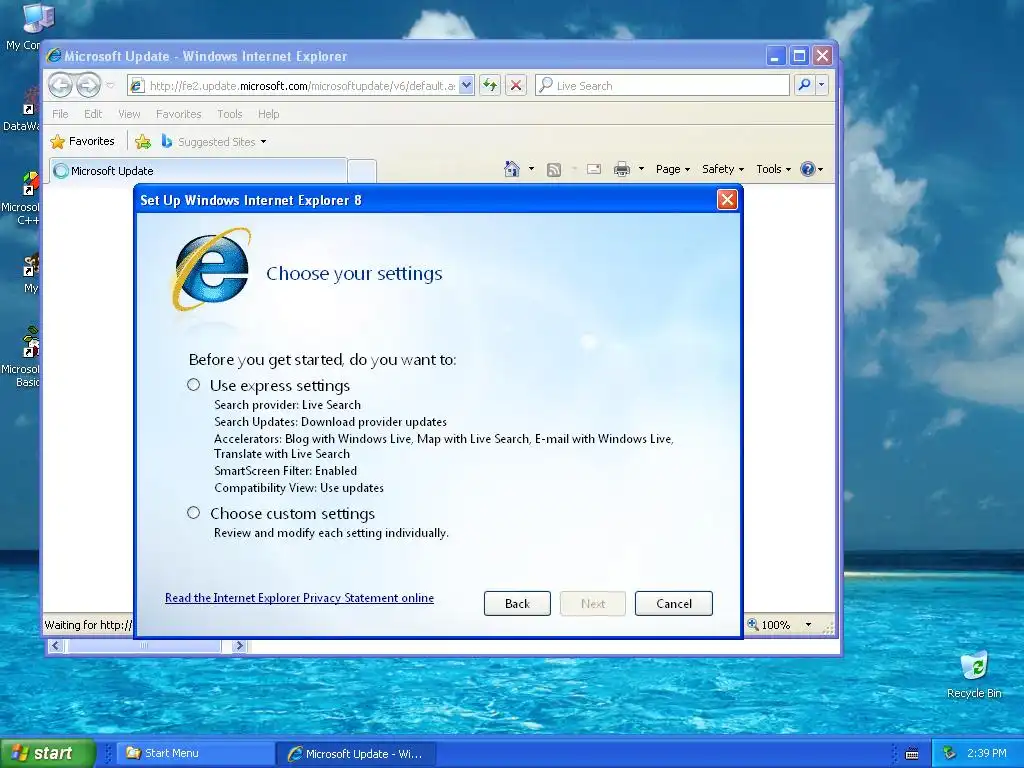This screenshot has height=768, width=1024.
Task: Click the Cancel button in dialog
Action: pos(674,603)
